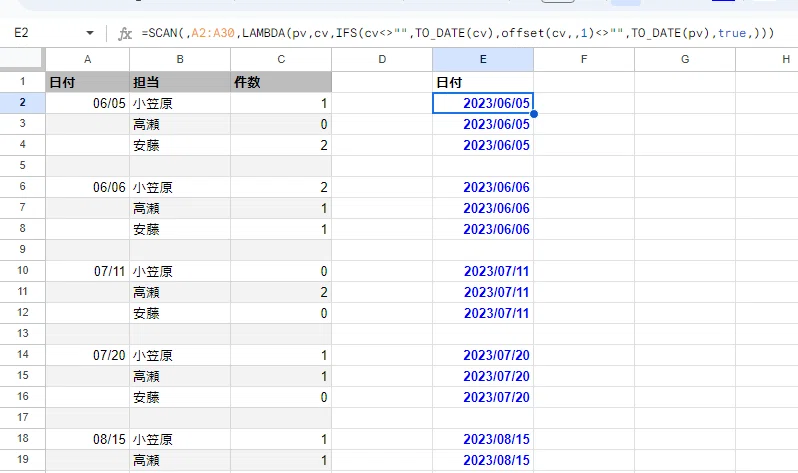Select column B header
The image size is (798, 473).
(x=180, y=60)
